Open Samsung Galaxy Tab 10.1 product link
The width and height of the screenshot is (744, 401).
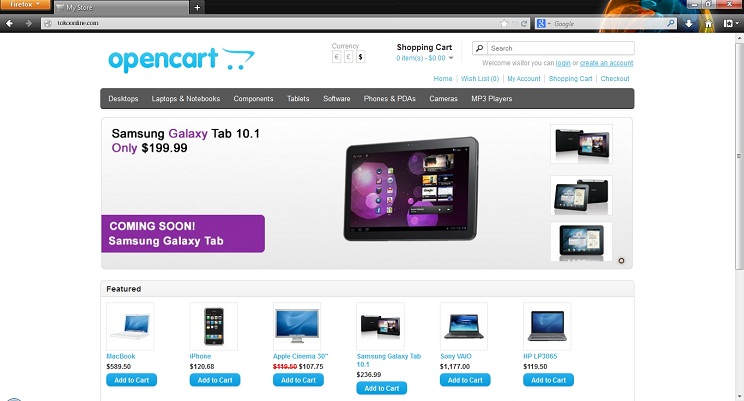389,360
